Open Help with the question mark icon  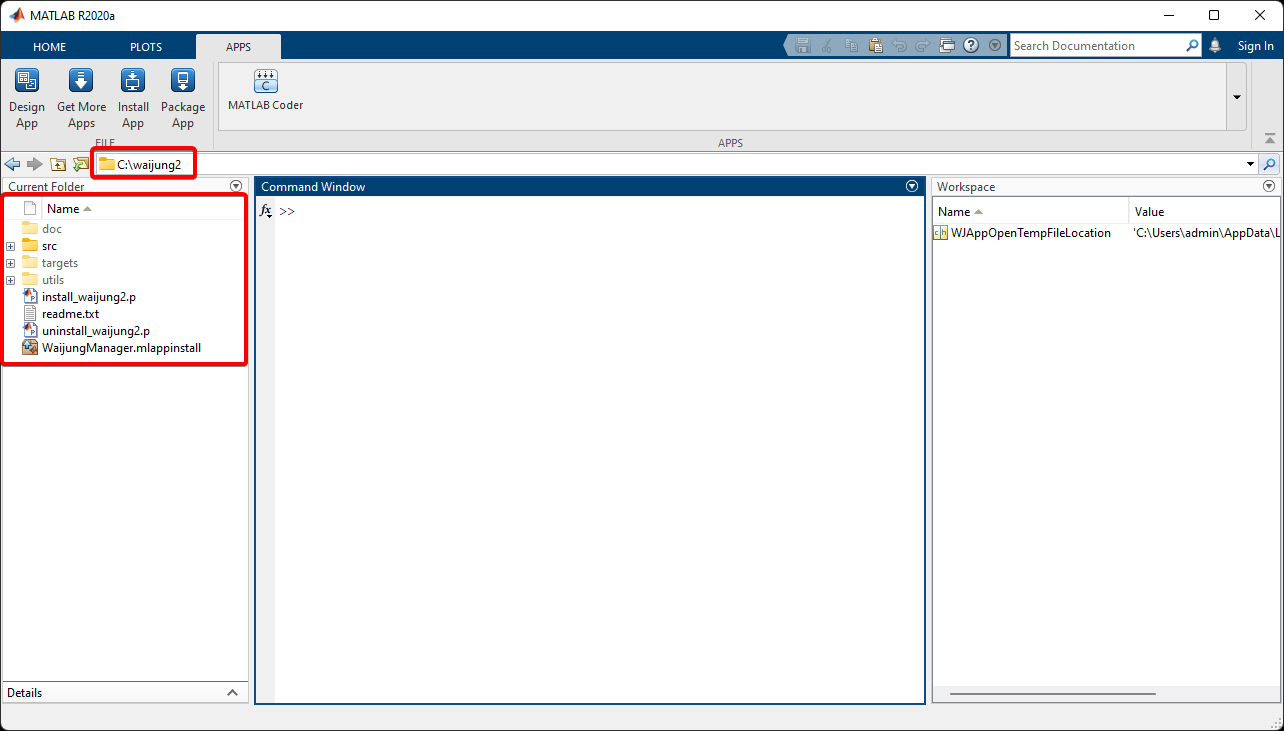(971, 45)
